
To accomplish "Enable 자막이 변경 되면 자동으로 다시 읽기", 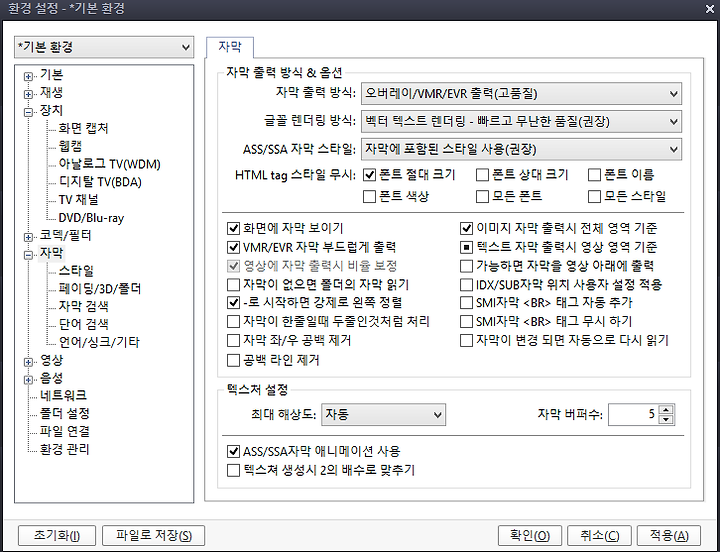I will tap(467, 341).
